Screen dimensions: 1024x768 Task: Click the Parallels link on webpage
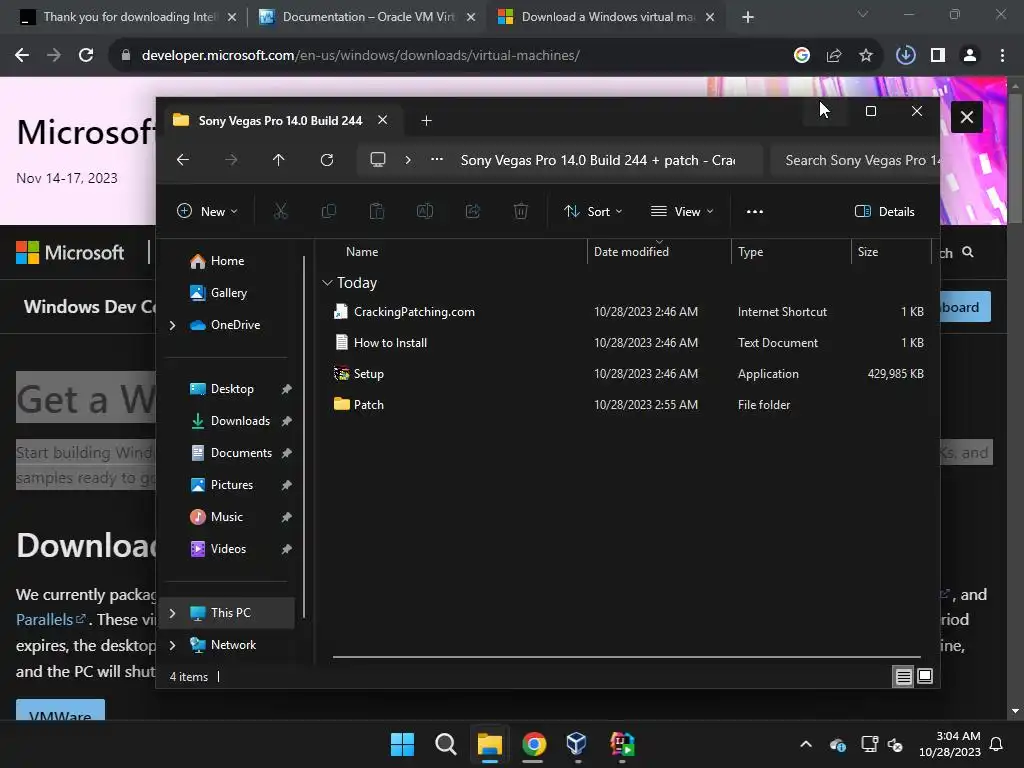(50, 619)
